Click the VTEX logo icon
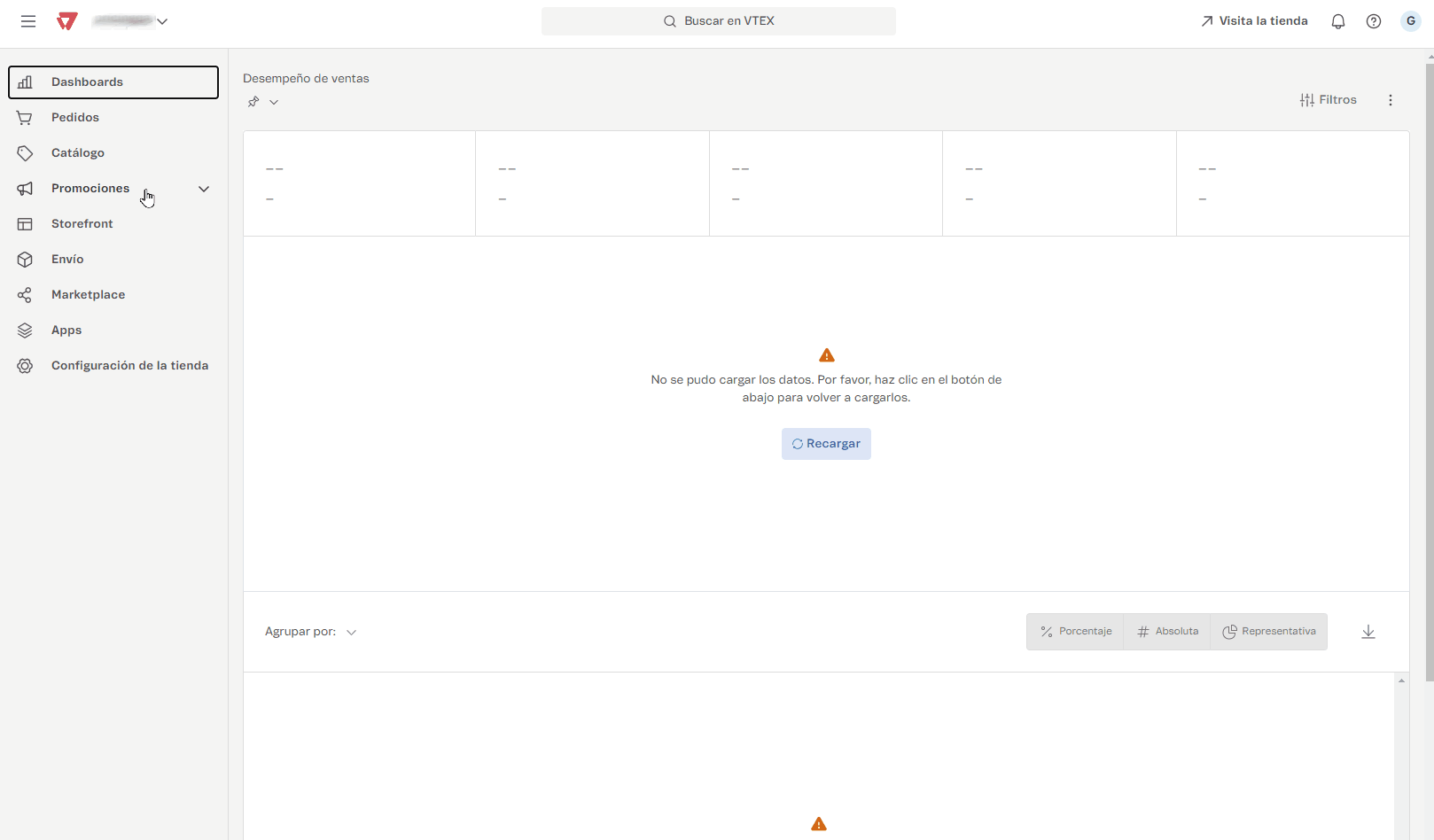 tap(66, 21)
